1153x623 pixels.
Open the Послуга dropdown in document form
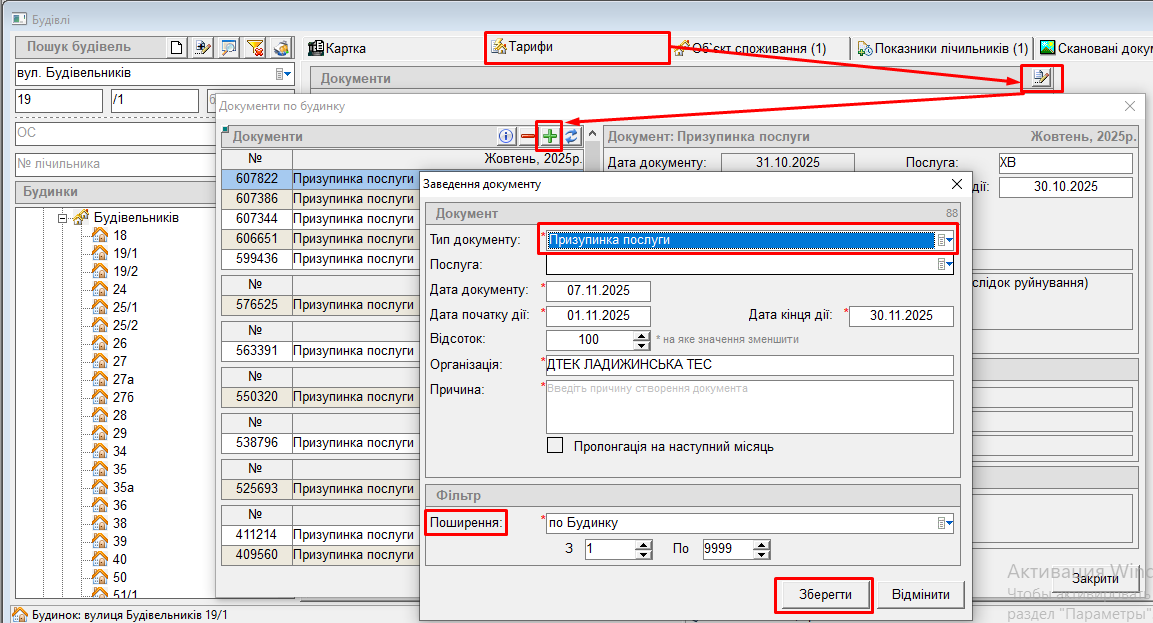945,265
